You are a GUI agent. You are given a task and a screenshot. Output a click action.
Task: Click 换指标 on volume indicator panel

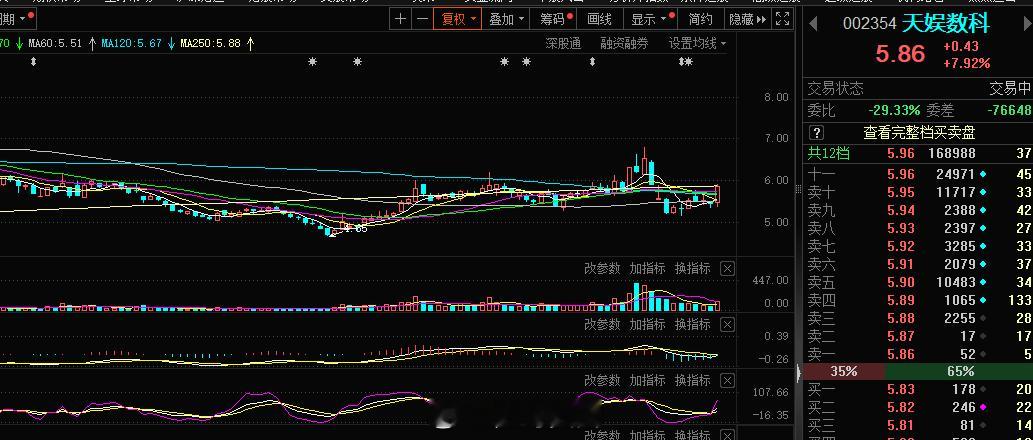(692, 269)
